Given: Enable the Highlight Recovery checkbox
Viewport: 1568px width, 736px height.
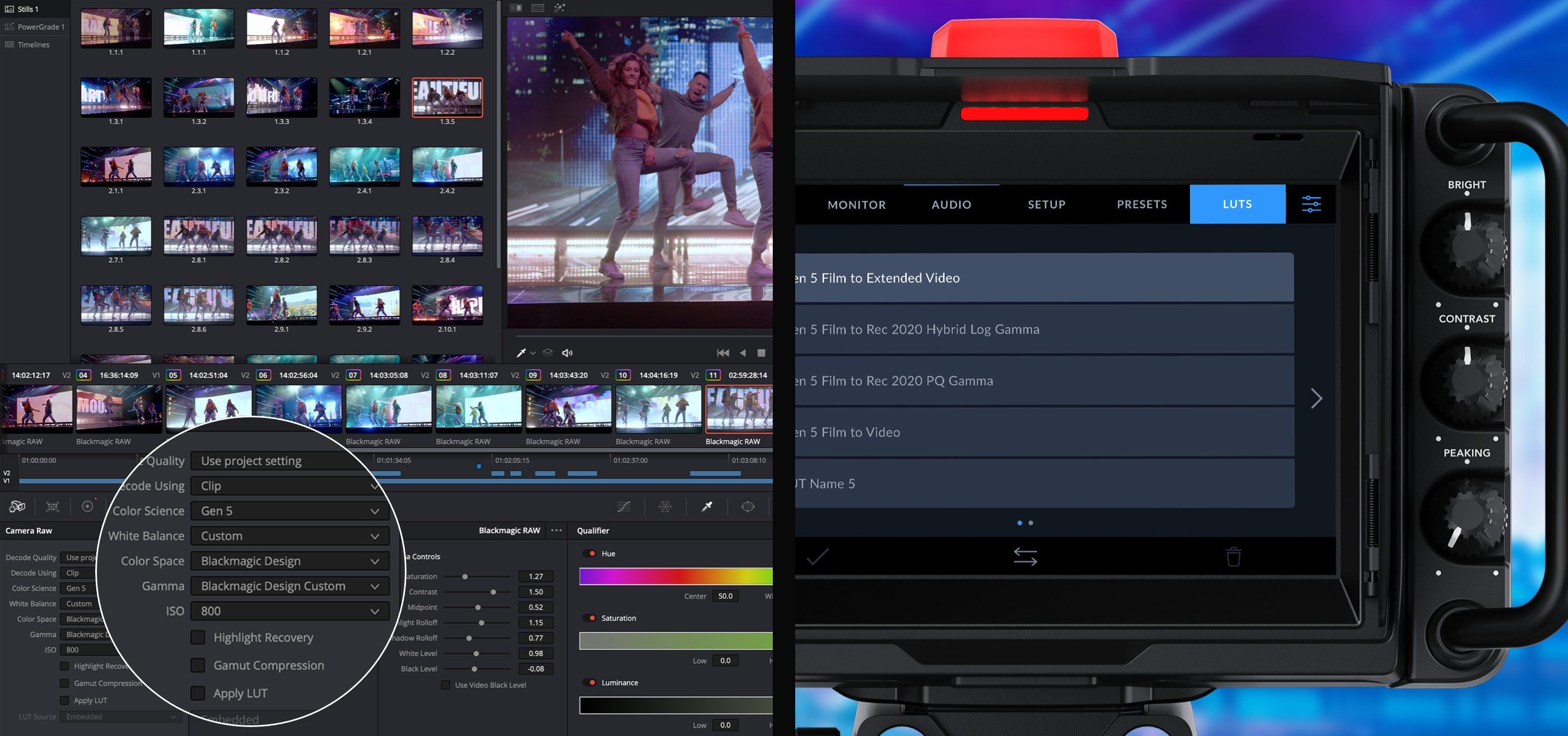Looking at the screenshot, I should click(197, 637).
